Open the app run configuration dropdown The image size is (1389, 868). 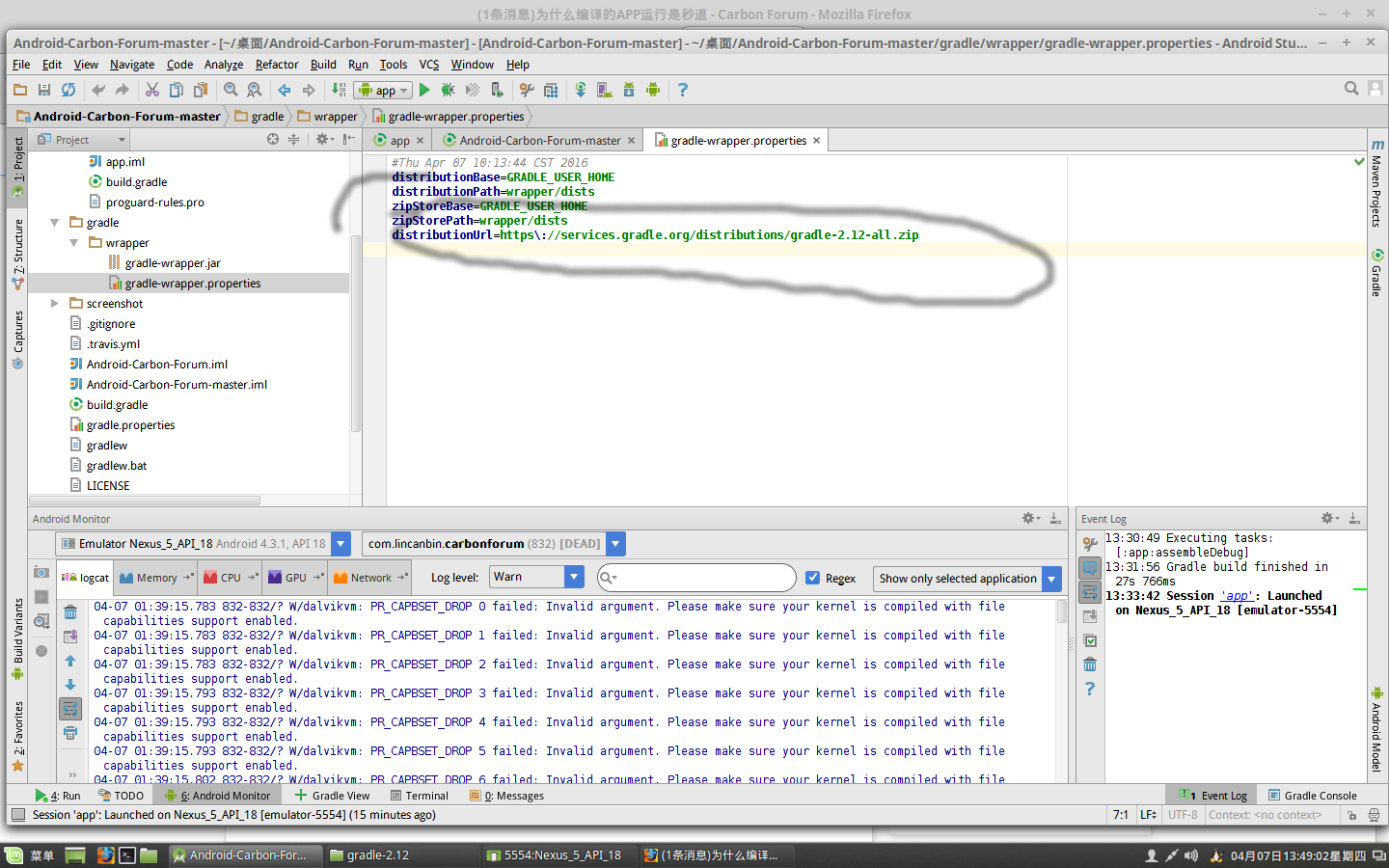(x=384, y=90)
